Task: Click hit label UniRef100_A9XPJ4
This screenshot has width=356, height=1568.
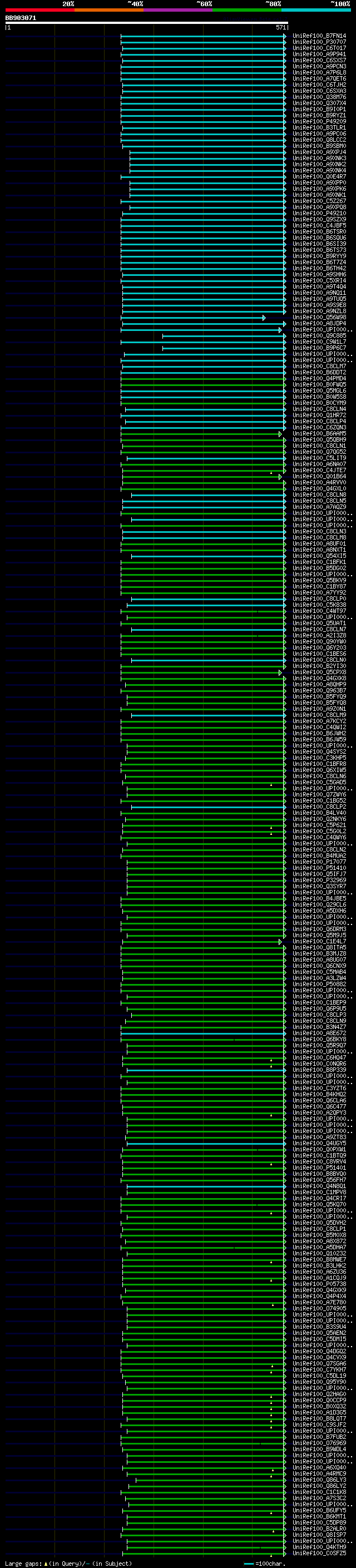Action: click(319, 152)
